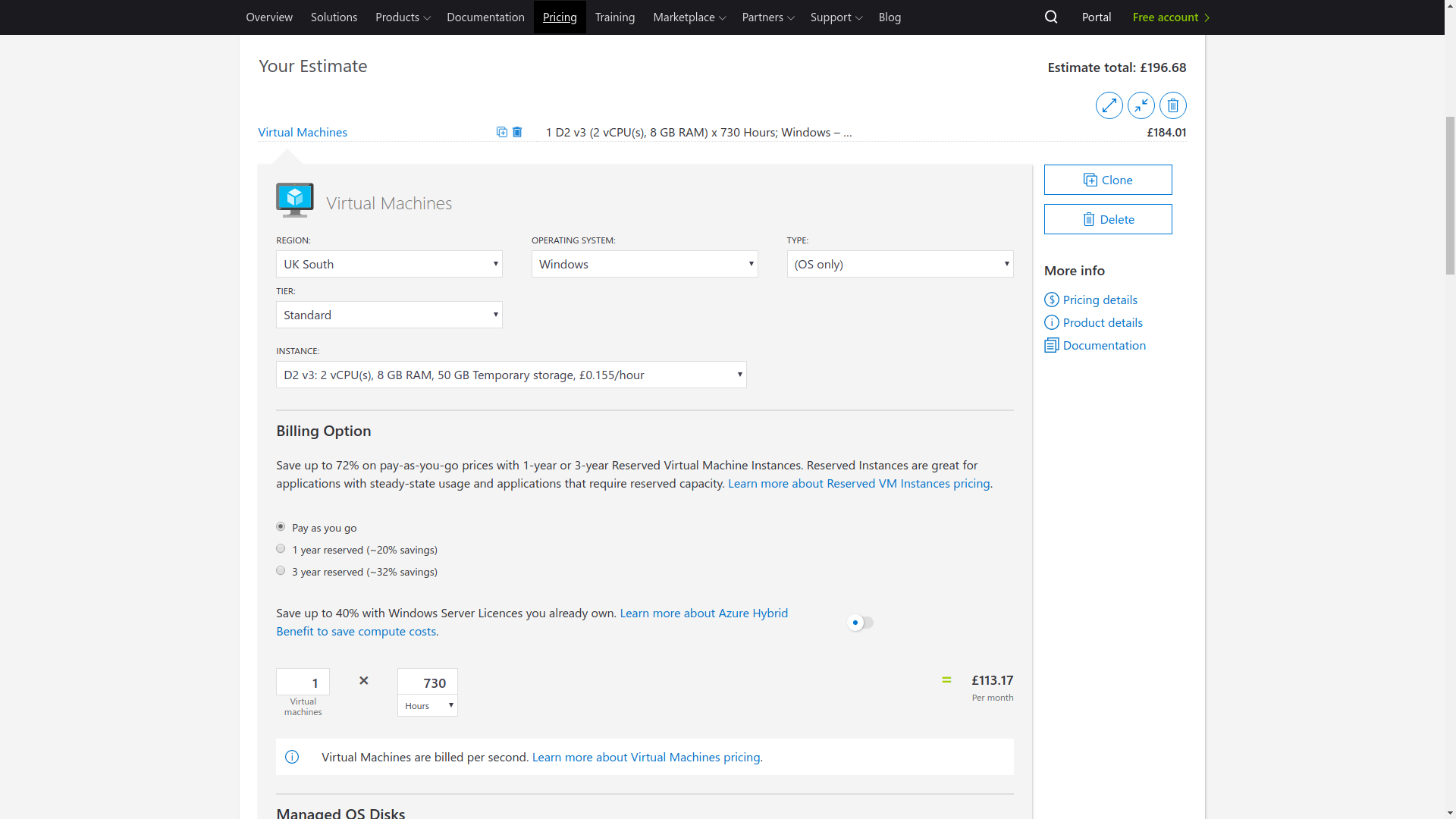Click info icon beside billed per second

[292, 757]
